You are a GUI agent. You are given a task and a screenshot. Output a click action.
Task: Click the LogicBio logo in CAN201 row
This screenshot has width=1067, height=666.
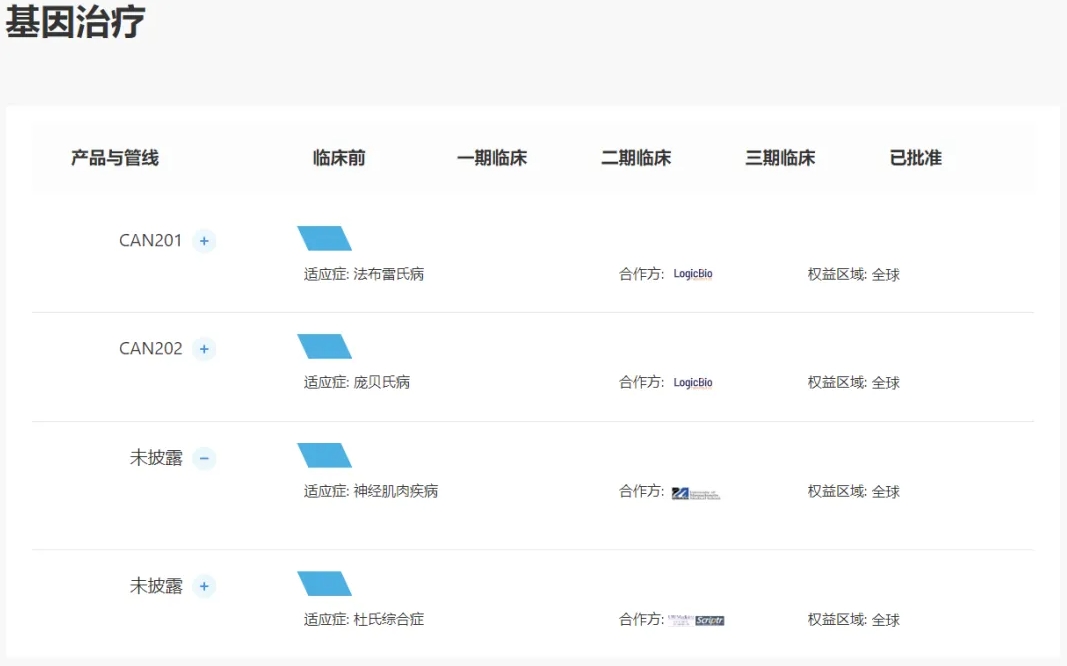693,274
